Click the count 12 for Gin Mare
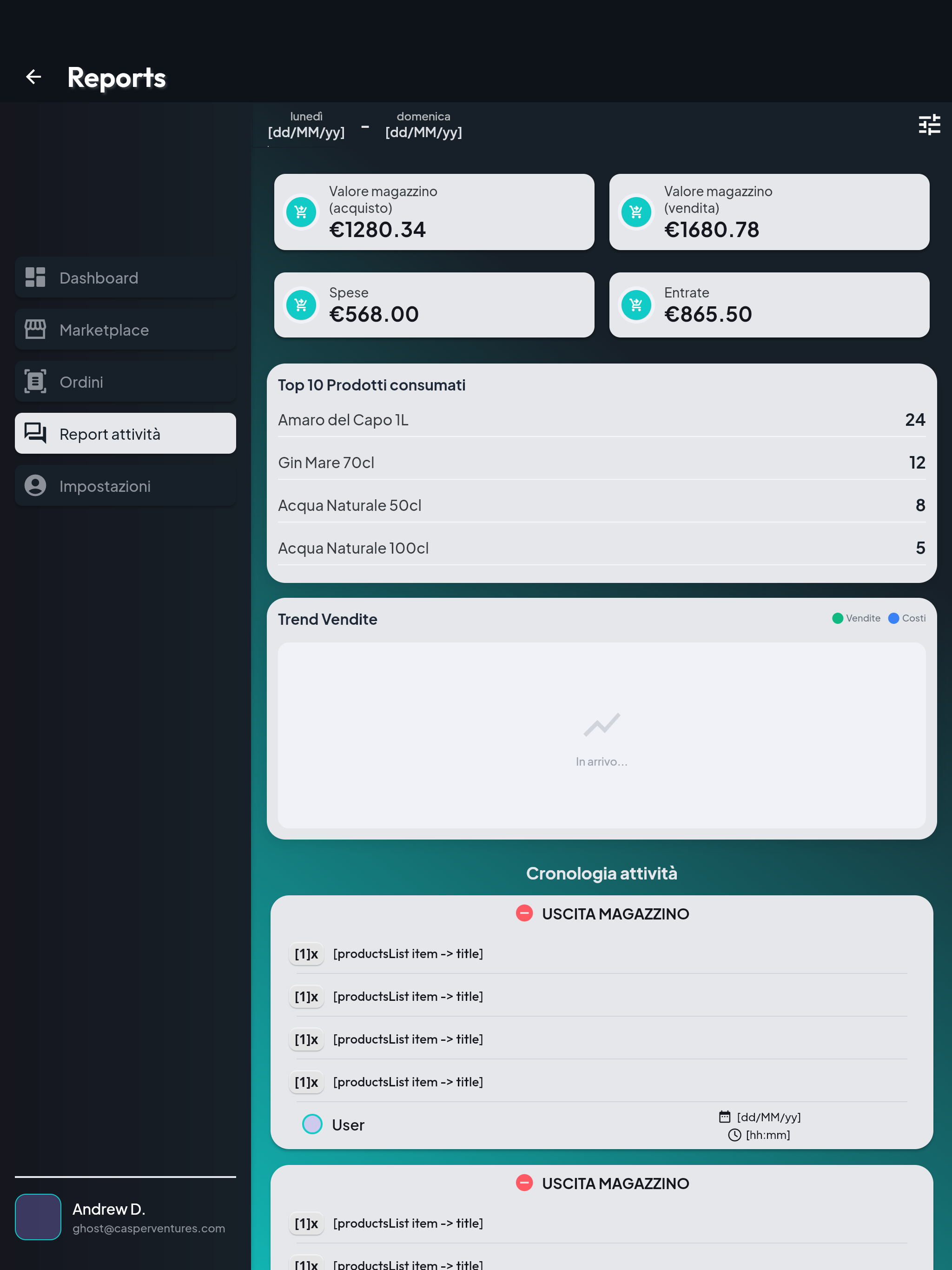 (x=917, y=463)
